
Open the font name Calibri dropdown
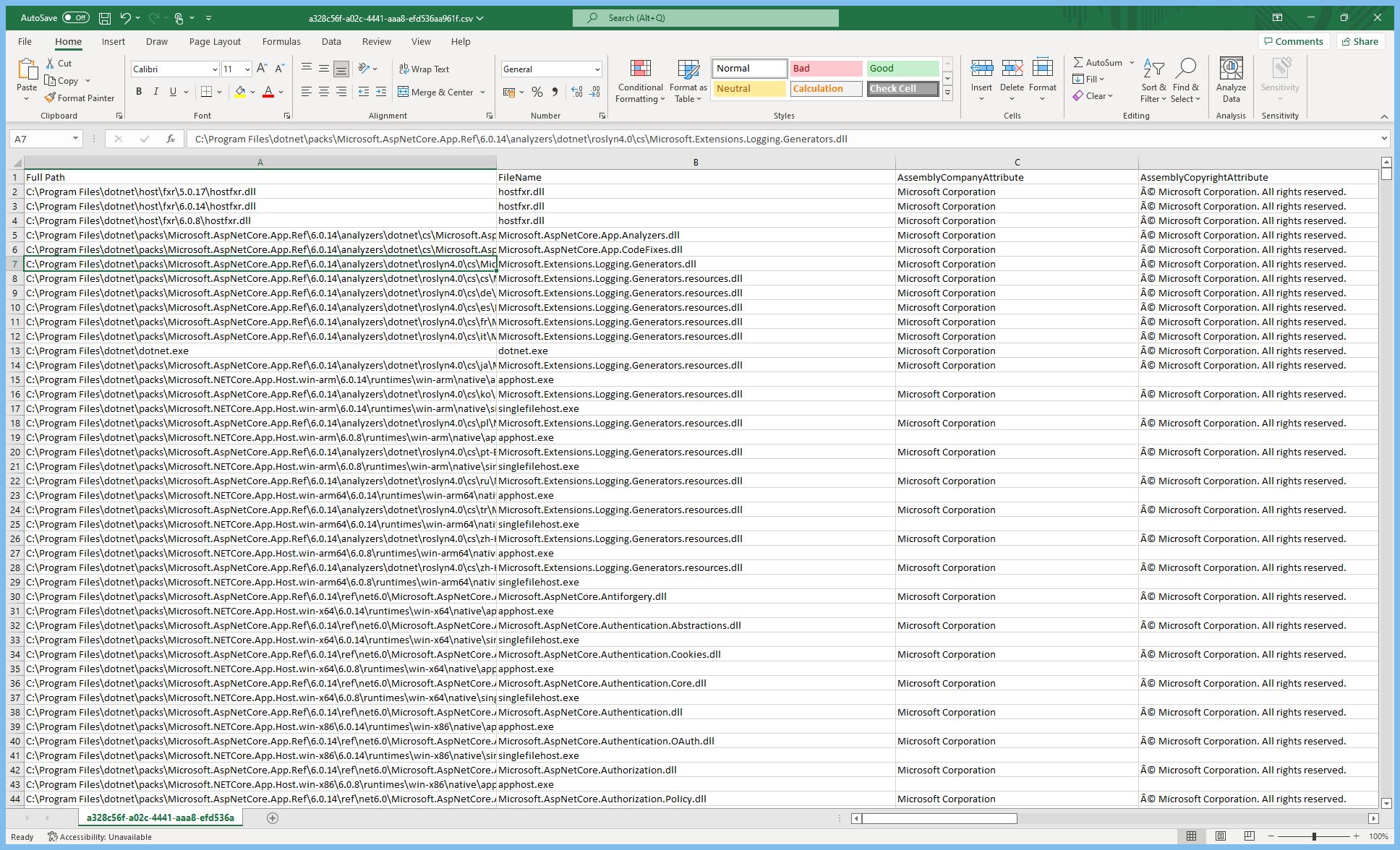(215, 69)
